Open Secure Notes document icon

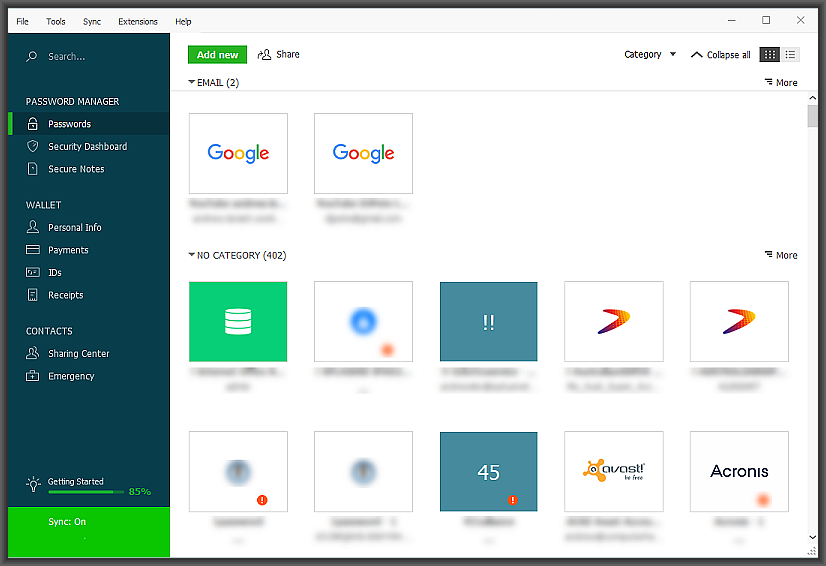33,169
